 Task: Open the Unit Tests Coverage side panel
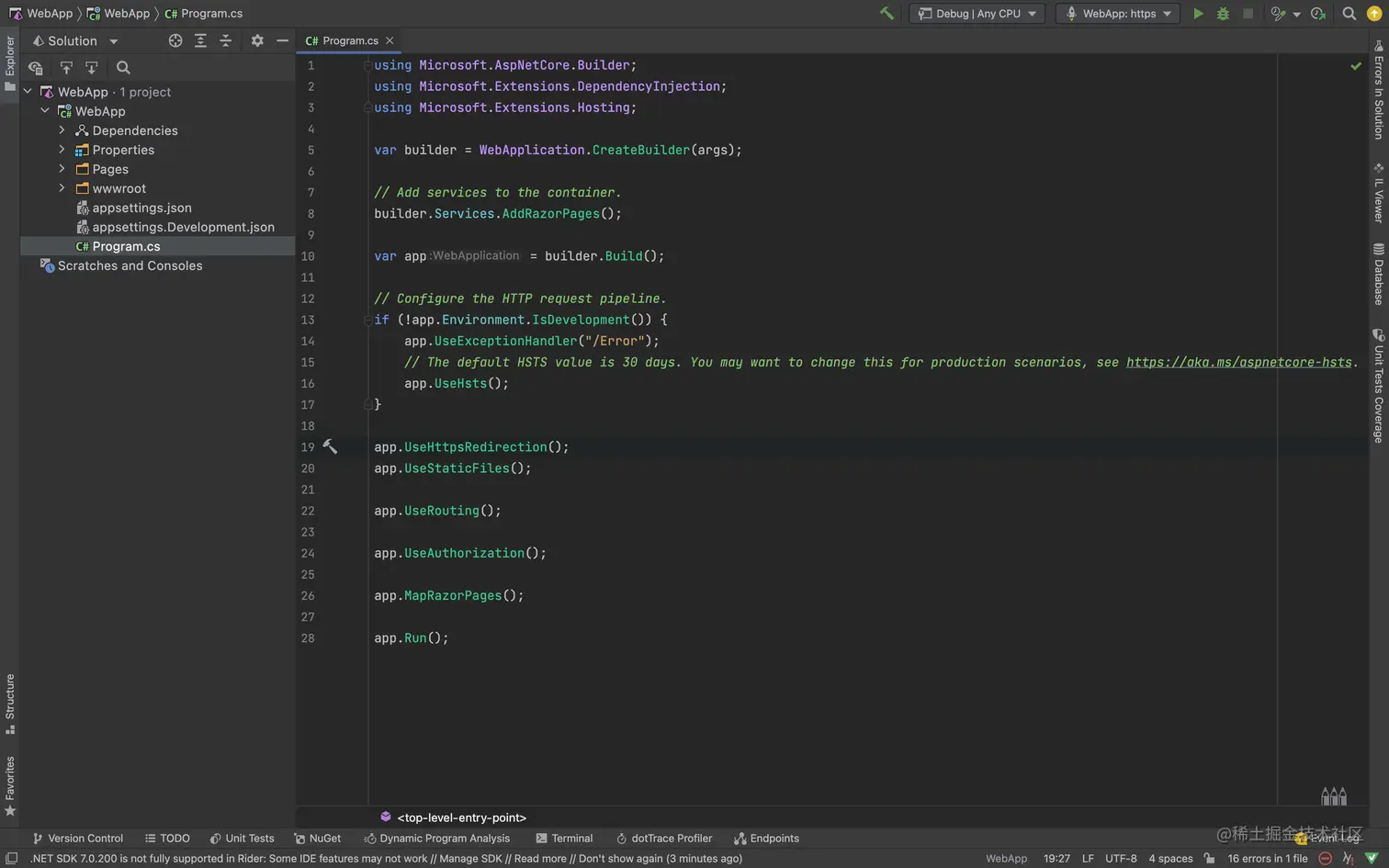tap(1378, 386)
